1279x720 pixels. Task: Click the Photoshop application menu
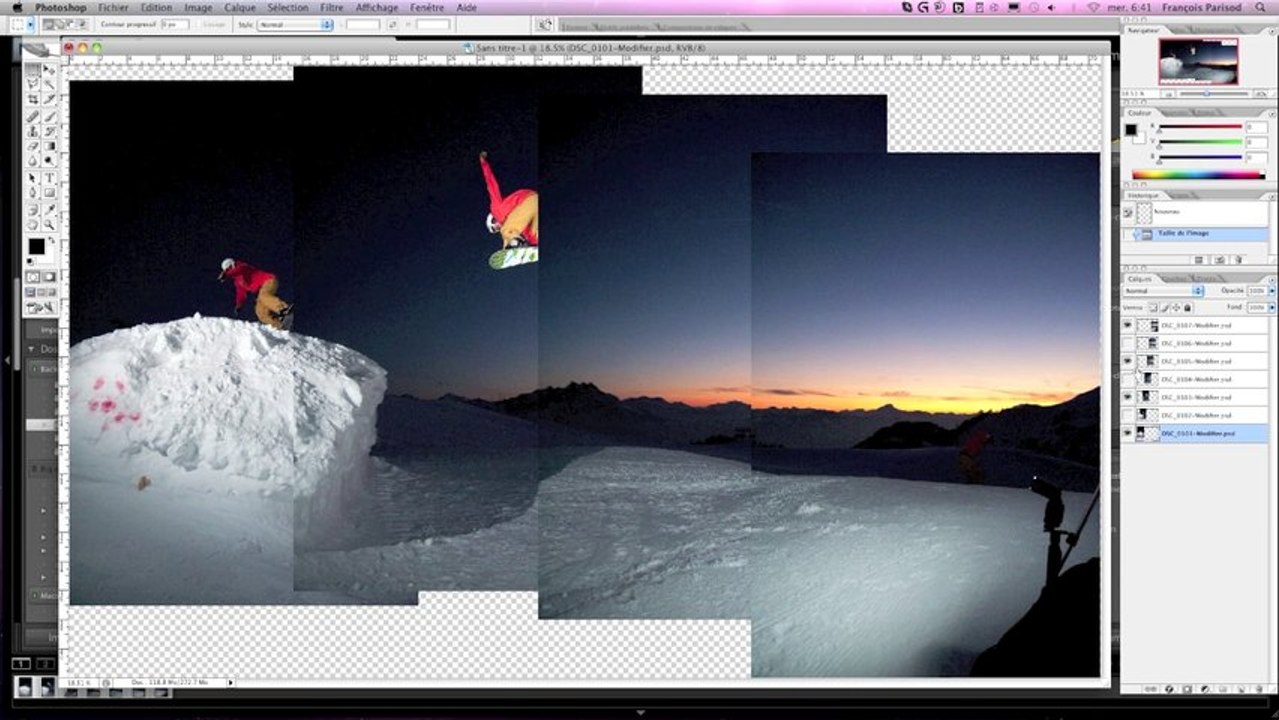click(x=60, y=7)
